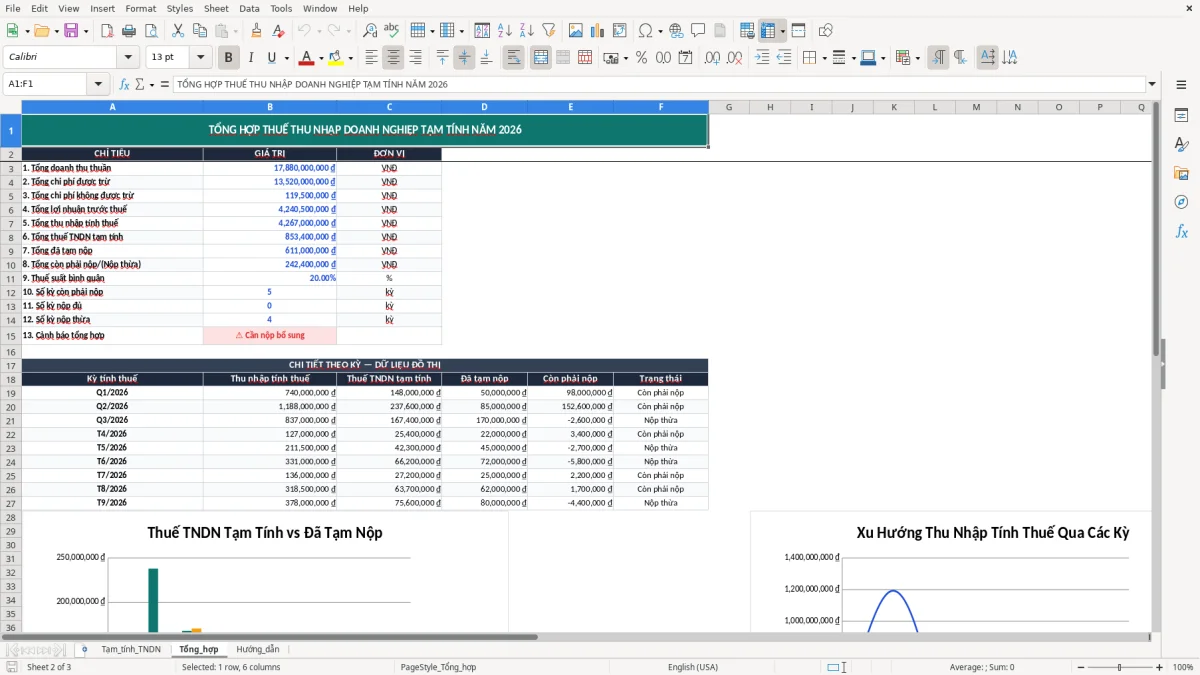The image size is (1200, 675).
Task: Open the Conditional Formatting dropdown arrow
Action: 917,58
